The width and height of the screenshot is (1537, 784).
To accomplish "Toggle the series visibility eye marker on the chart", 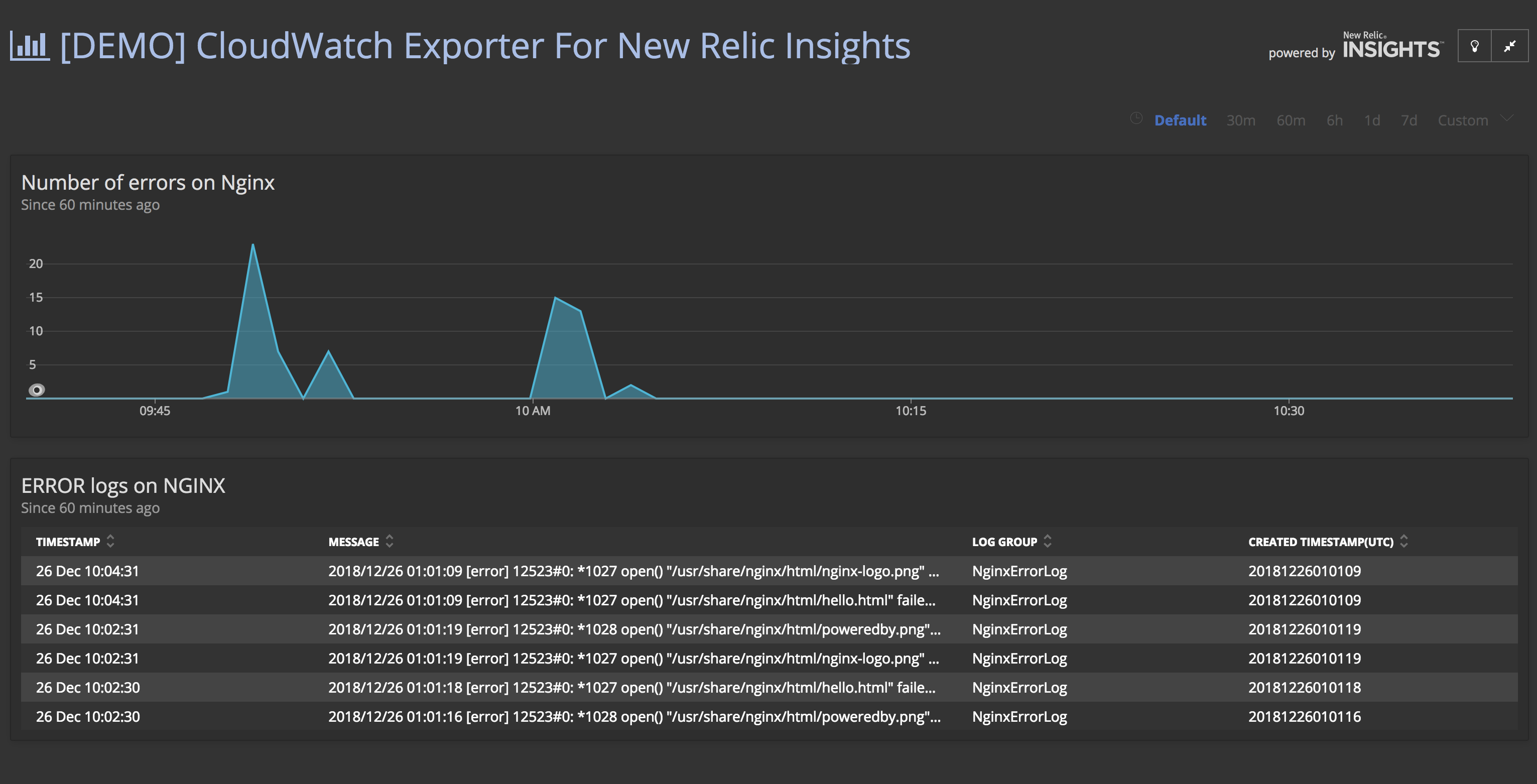I will click(x=38, y=389).
